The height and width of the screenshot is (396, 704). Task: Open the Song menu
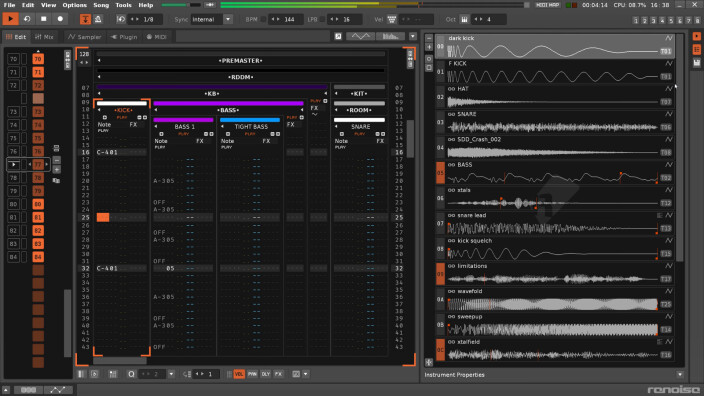click(x=101, y=5)
